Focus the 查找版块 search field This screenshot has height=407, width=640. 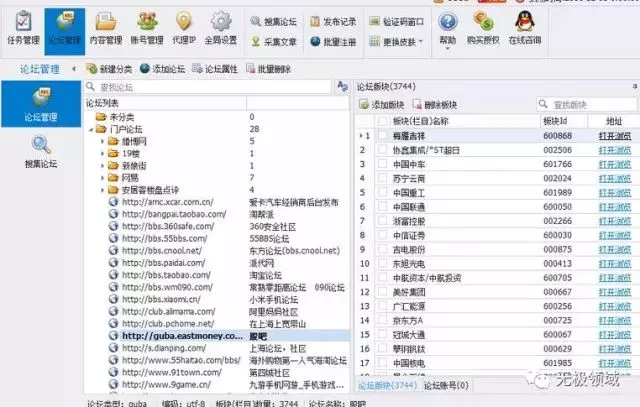587,105
